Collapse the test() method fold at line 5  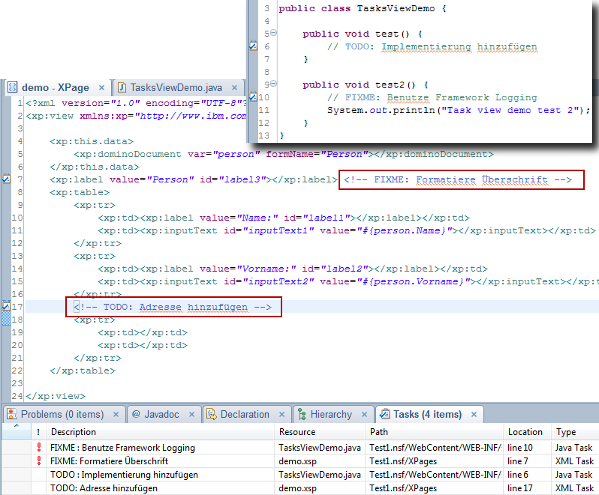point(274,33)
